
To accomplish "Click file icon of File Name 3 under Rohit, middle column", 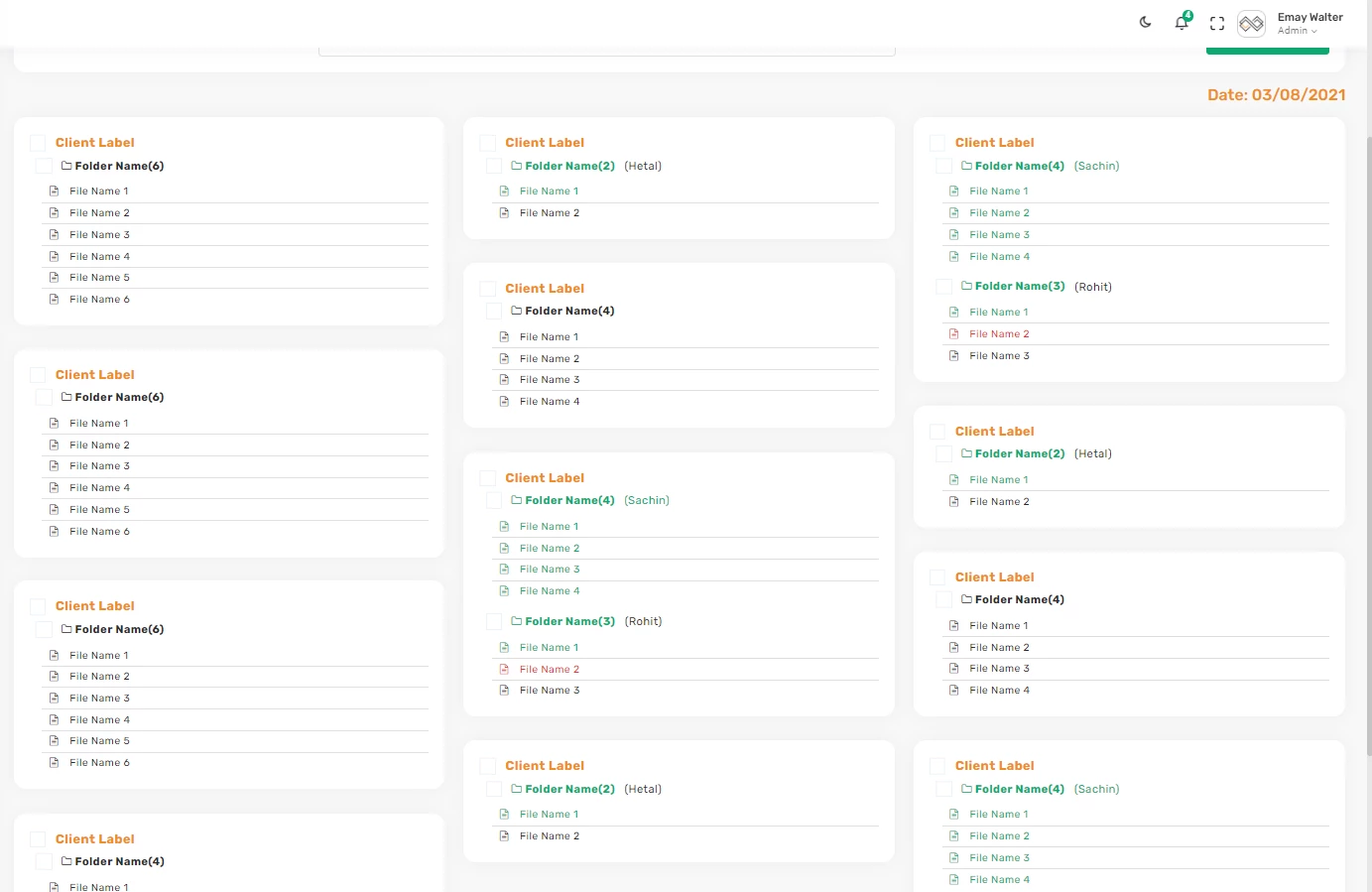I will pos(504,691).
